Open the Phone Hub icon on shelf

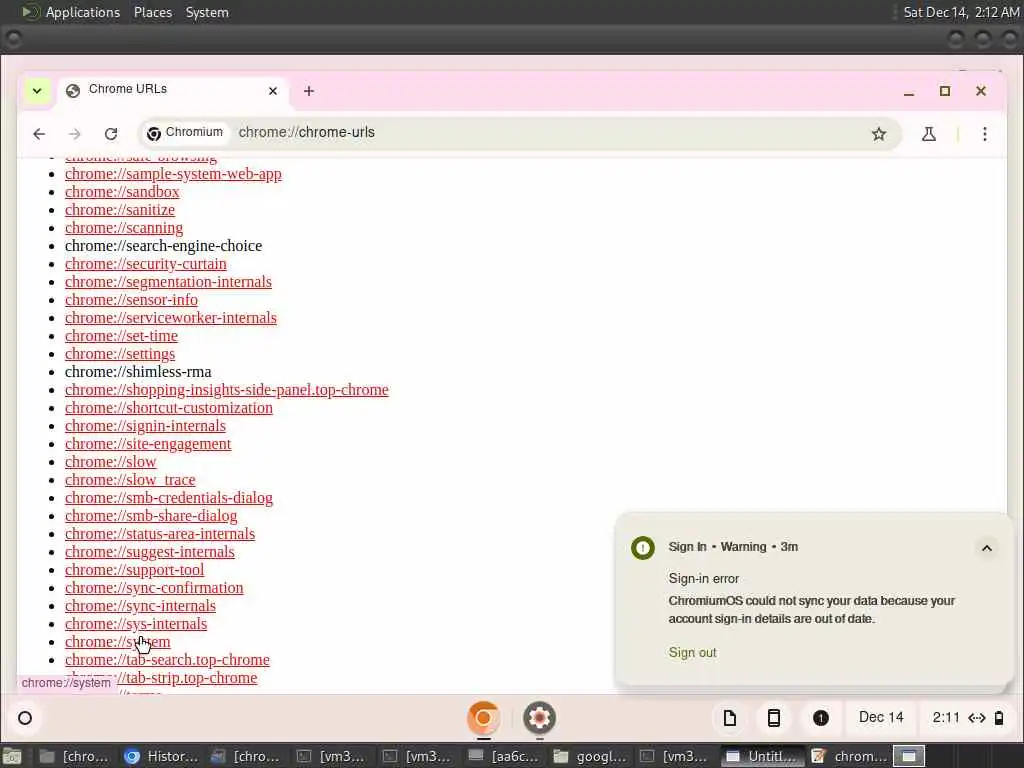point(774,718)
